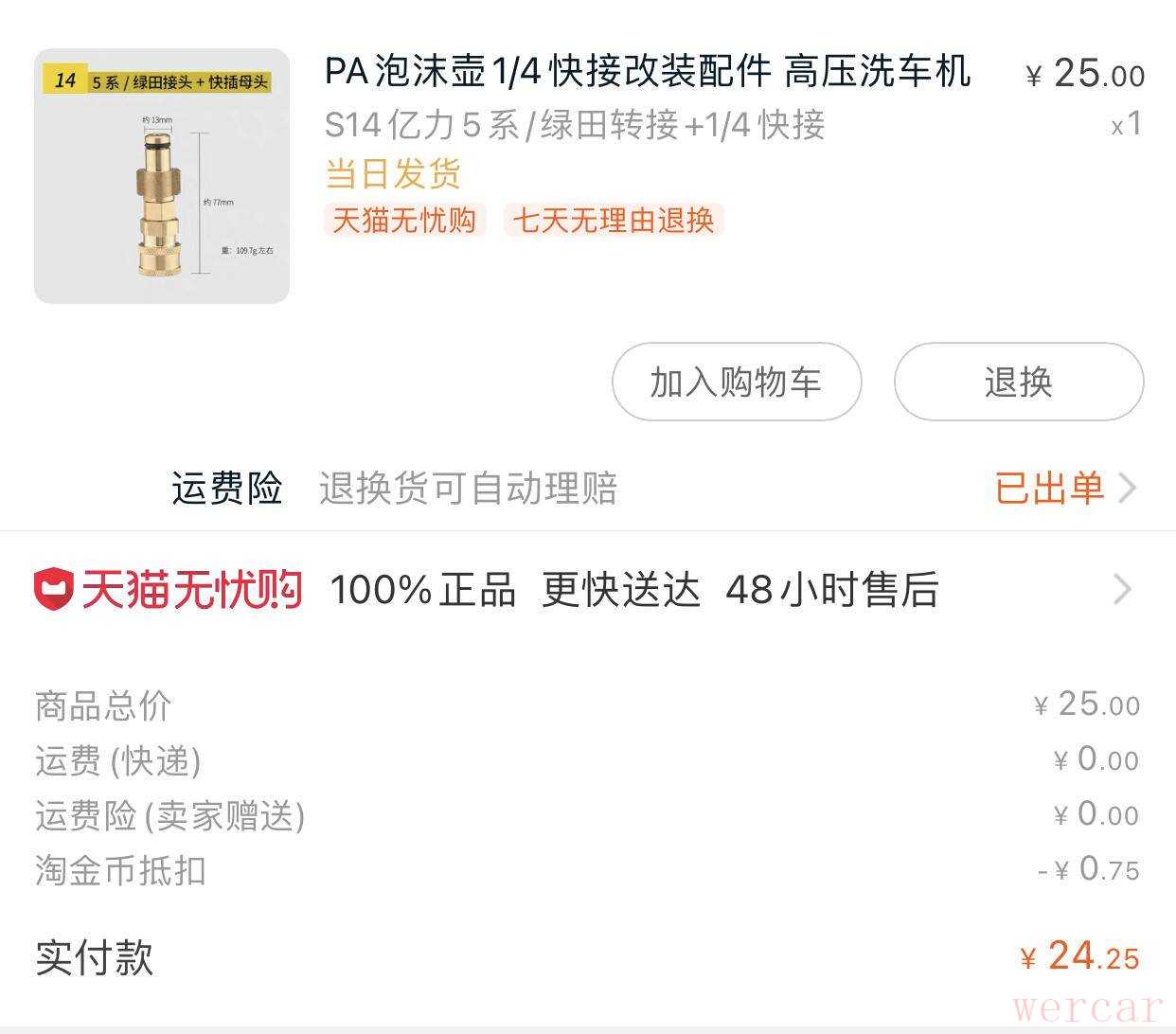Screen dimensions: 1176x1034
Task: Tap the 48小时售后 service text
Action: click(x=832, y=589)
